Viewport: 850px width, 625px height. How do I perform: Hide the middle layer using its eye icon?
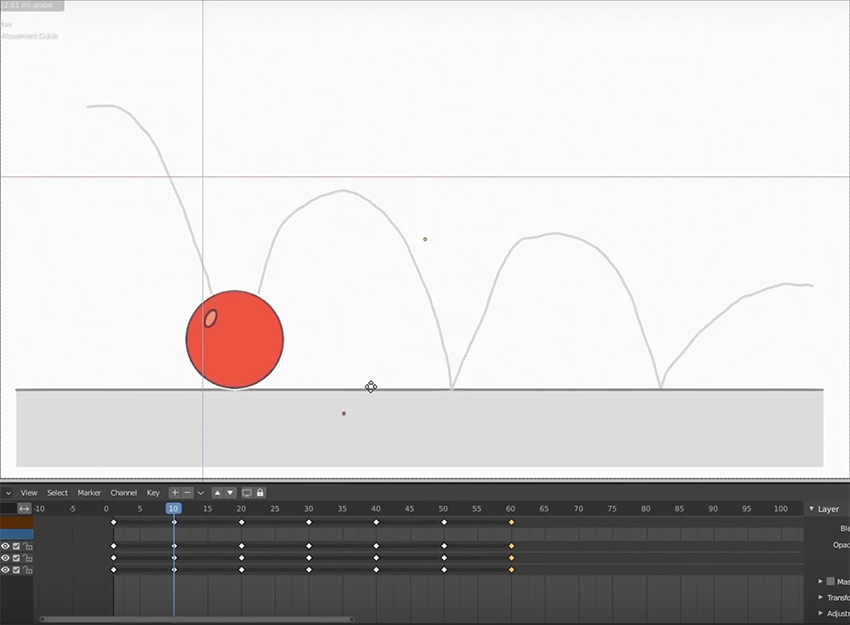(x=5, y=558)
